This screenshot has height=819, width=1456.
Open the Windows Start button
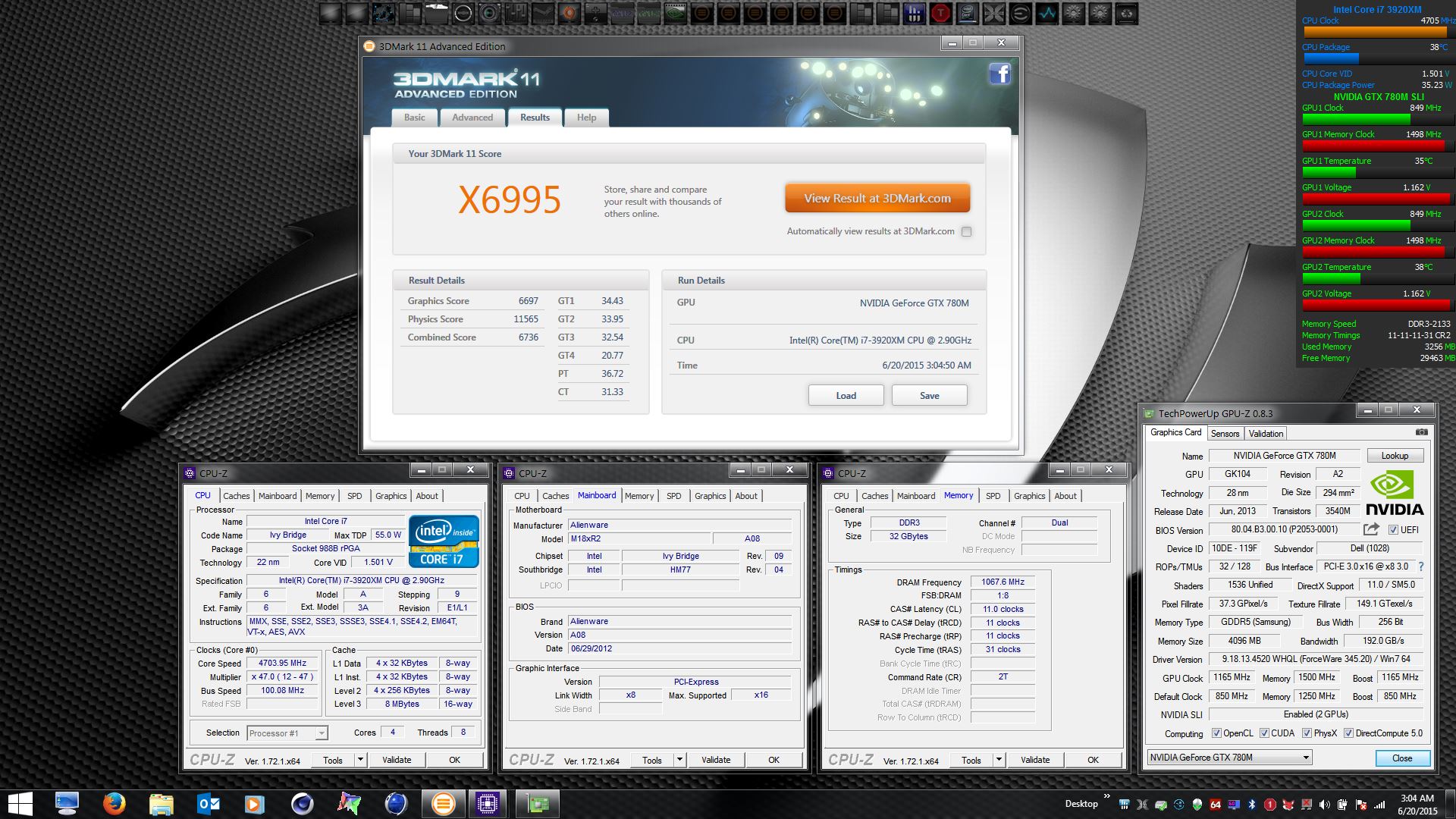click(20, 804)
